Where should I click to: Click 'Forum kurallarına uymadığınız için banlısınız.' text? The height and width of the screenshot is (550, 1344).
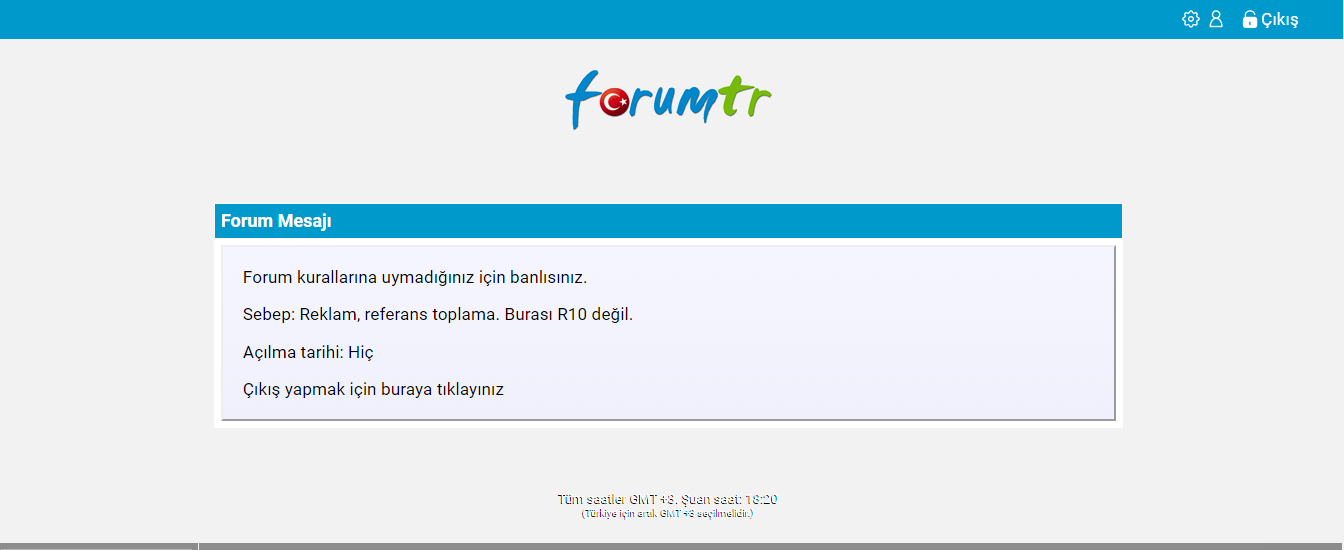415,277
